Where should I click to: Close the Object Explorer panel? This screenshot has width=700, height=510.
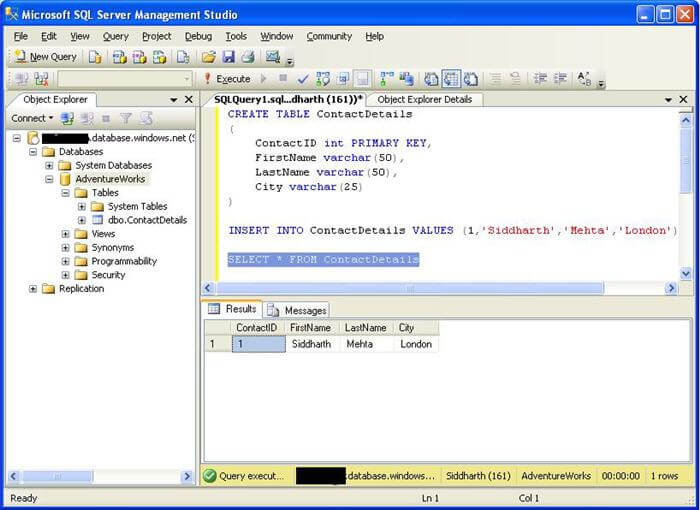[188, 99]
